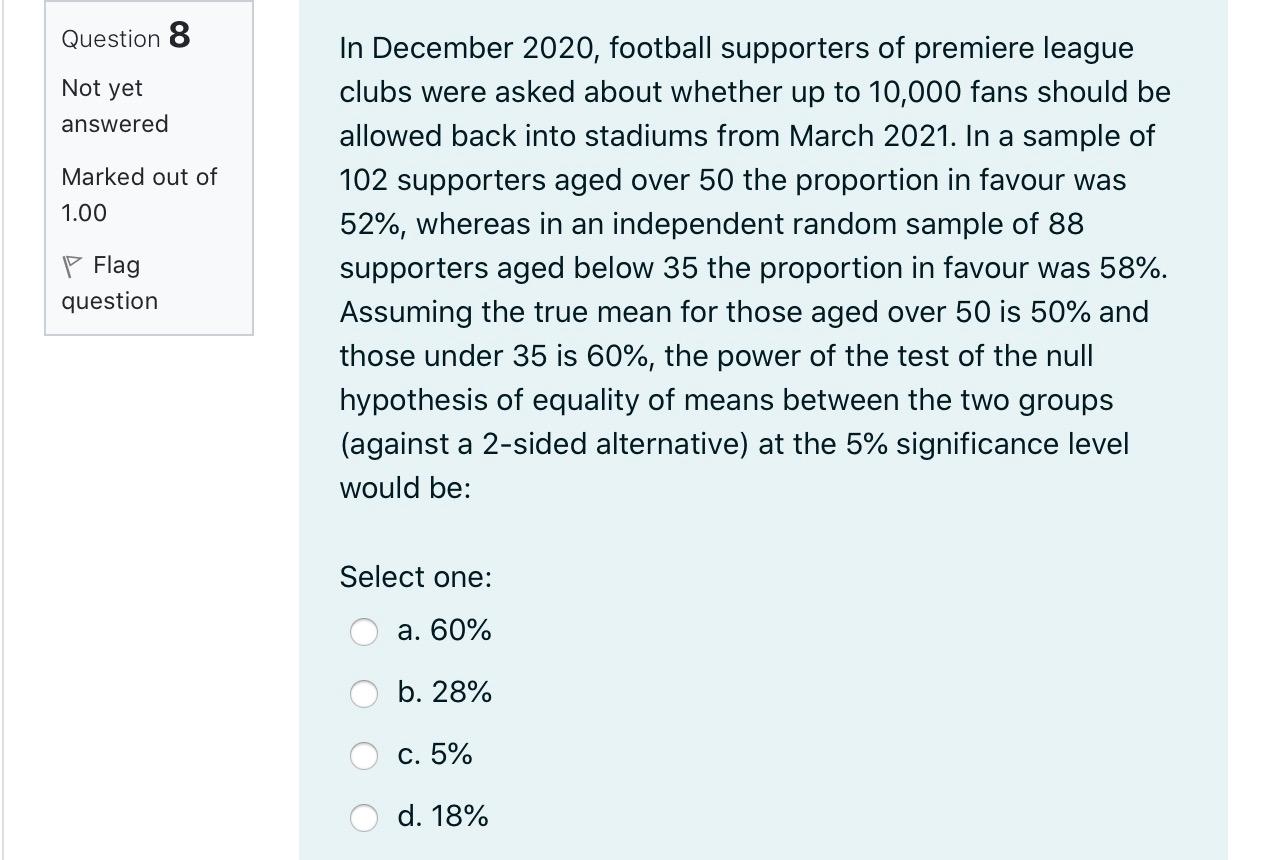
Task: Click the "b. 28%" answer label
Action: 444,692
